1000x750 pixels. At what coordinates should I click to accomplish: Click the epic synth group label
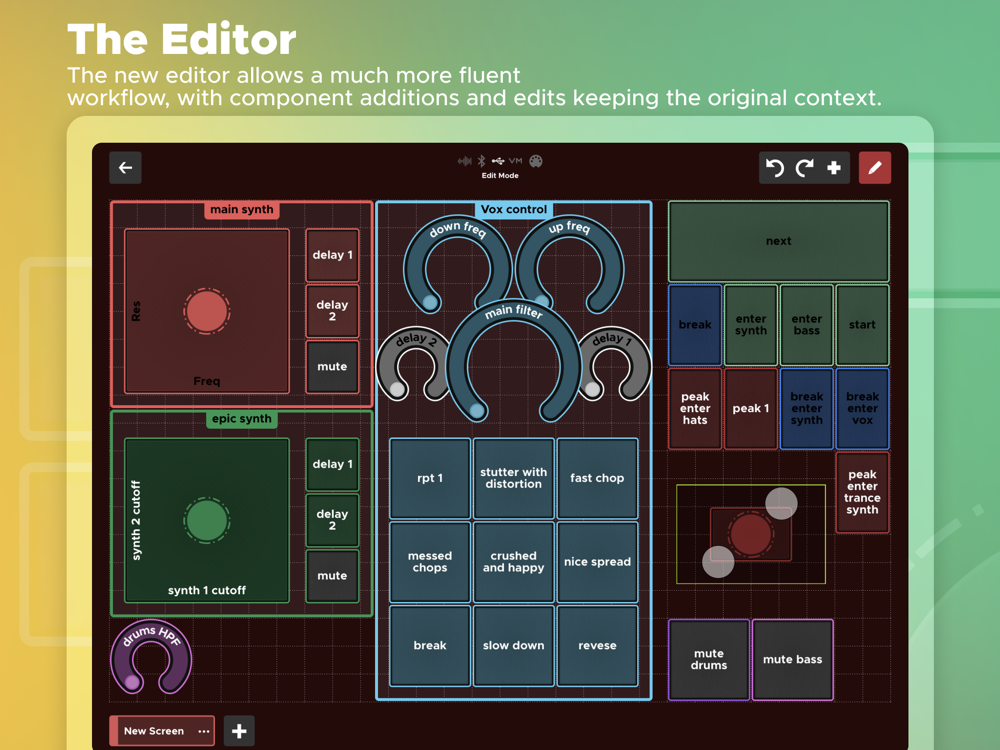242,419
